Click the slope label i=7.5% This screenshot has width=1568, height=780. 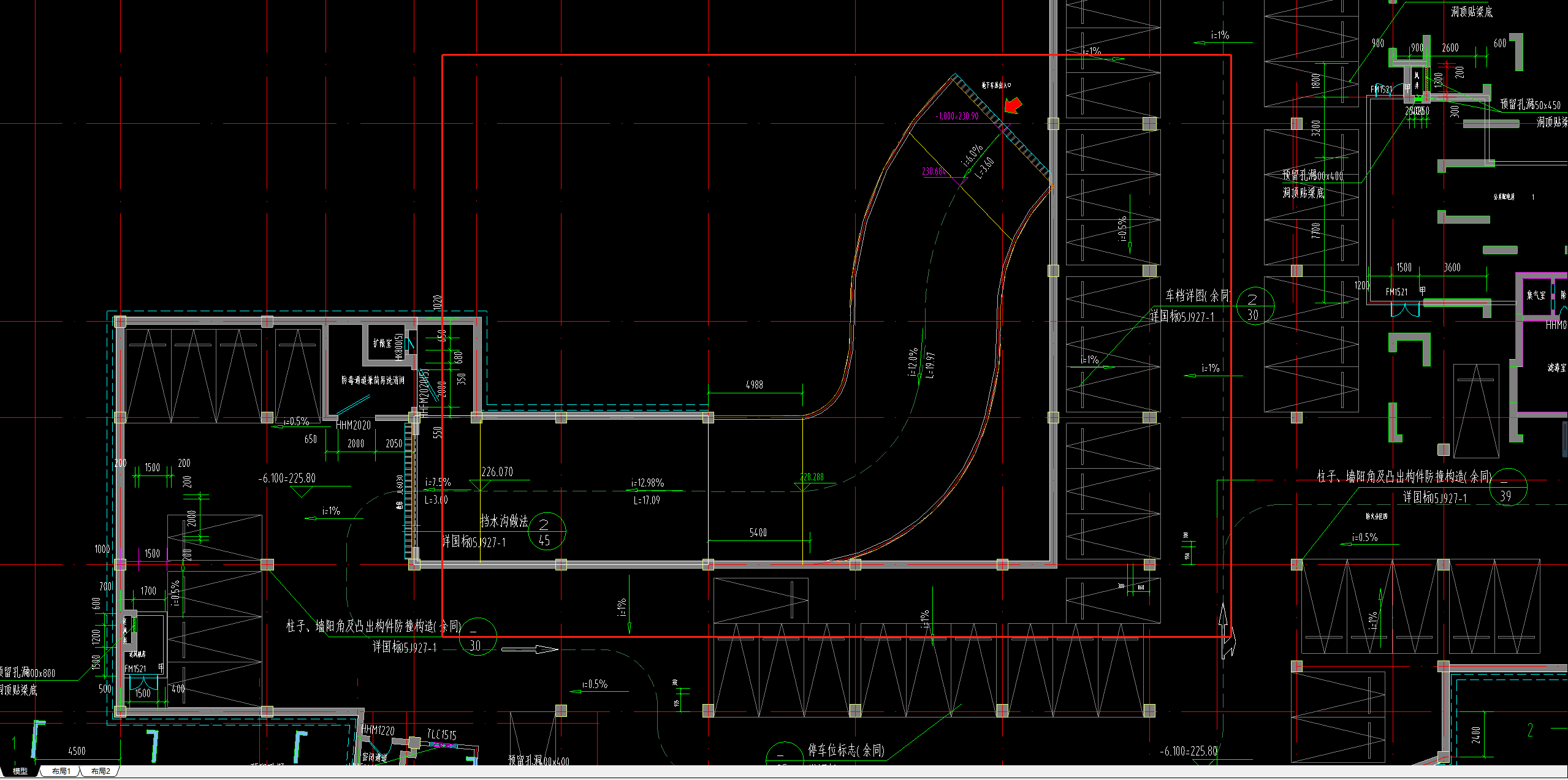pyautogui.click(x=438, y=483)
